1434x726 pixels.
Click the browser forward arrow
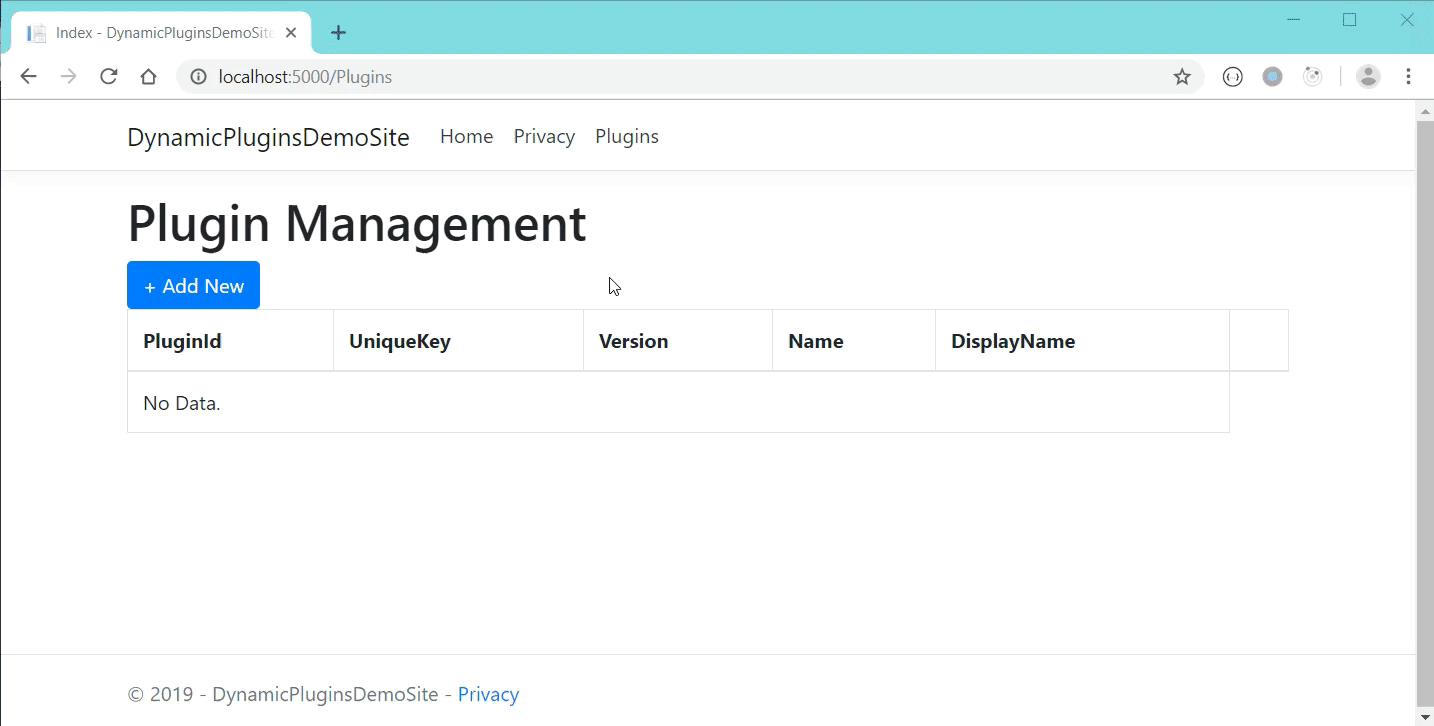click(x=68, y=77)
